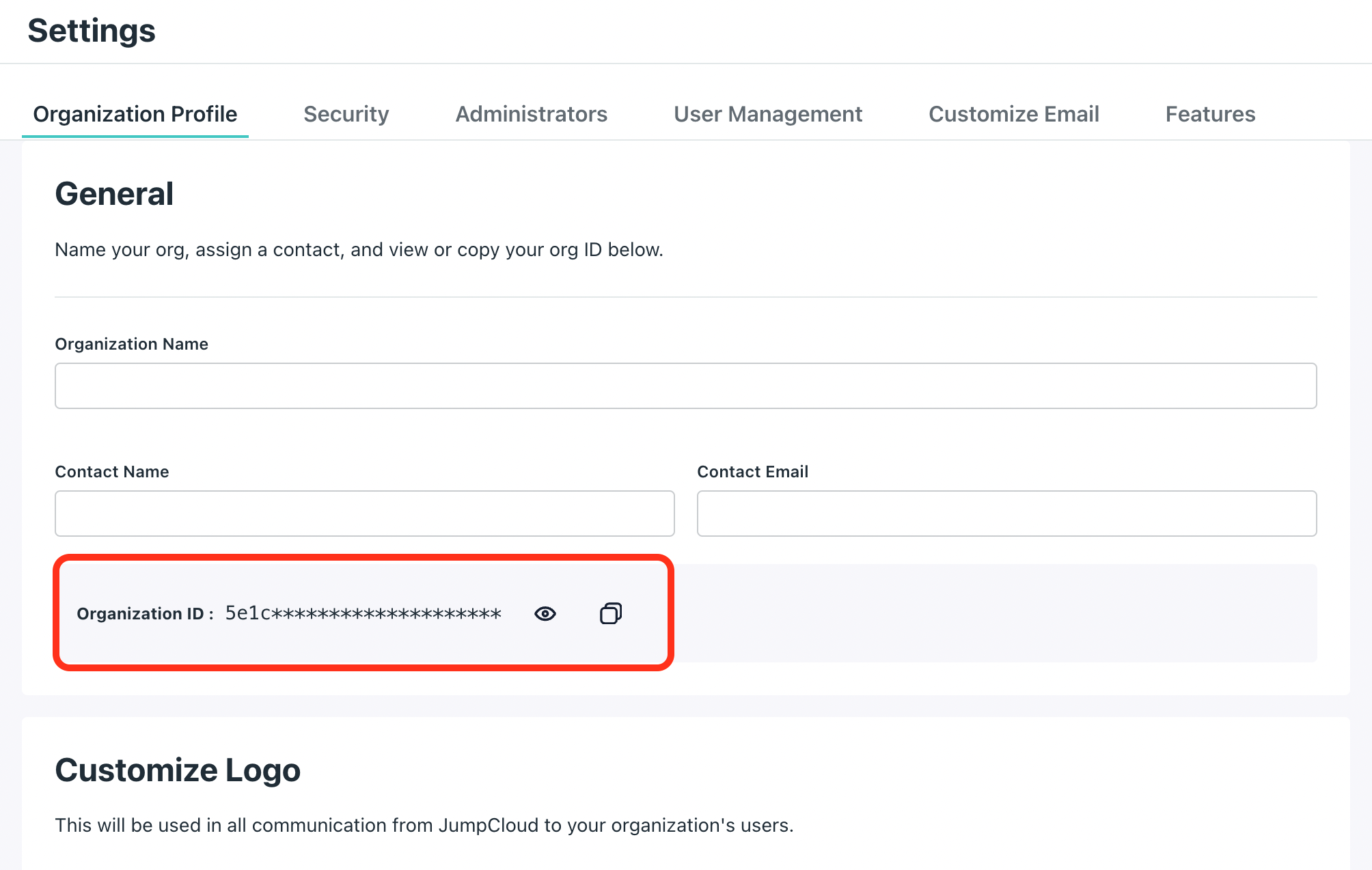Viewport: 1372px width, 870px height.
Task: Open the User Management tab
Action: click(x=767, y=114)
